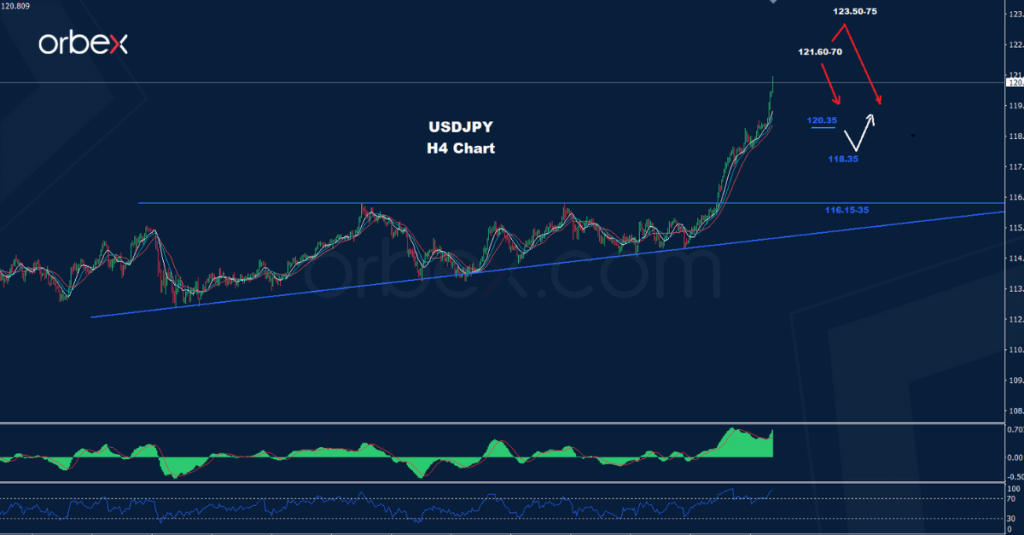Click the Orbex logo

(83, 44)
